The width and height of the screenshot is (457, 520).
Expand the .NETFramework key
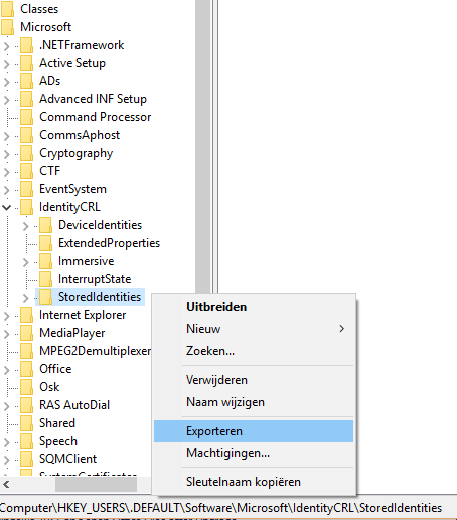pos(7,46)
